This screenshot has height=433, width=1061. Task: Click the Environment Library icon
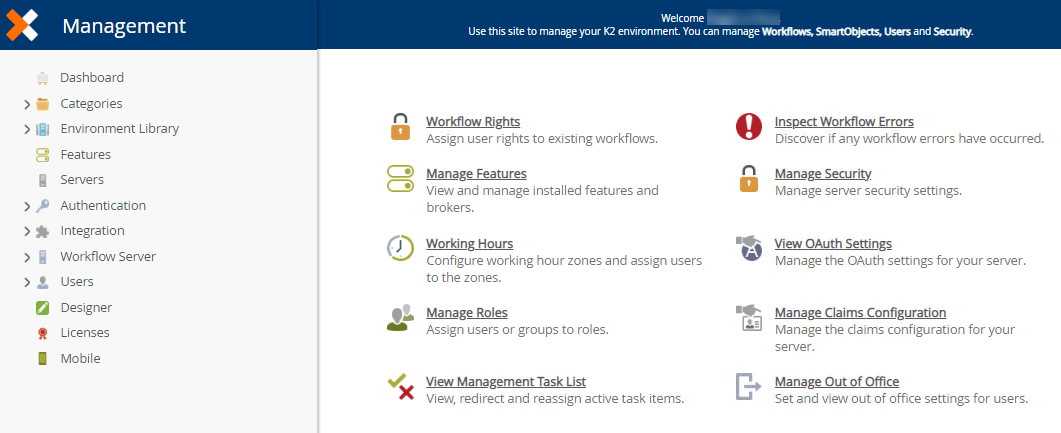[x=43, y=129]
